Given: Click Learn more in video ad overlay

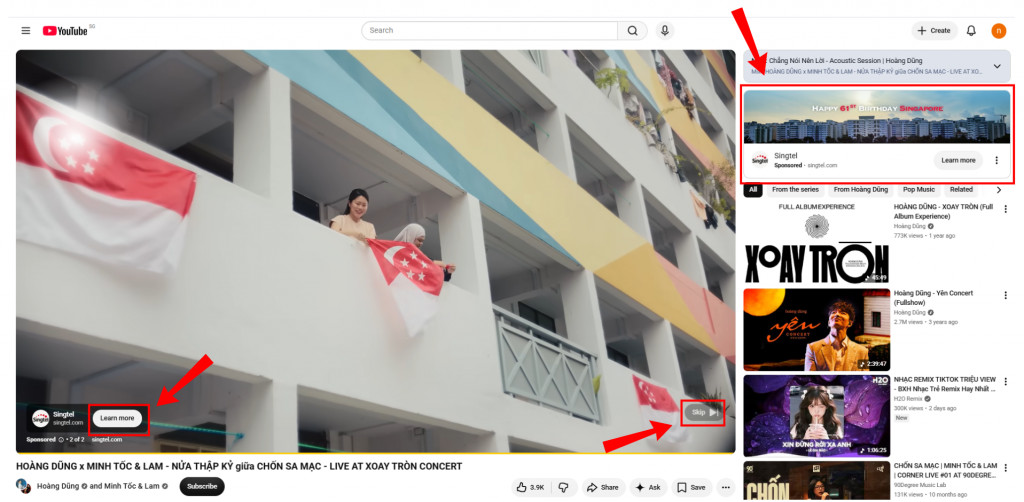Looking at the screenshot, I should click(118, 418).
